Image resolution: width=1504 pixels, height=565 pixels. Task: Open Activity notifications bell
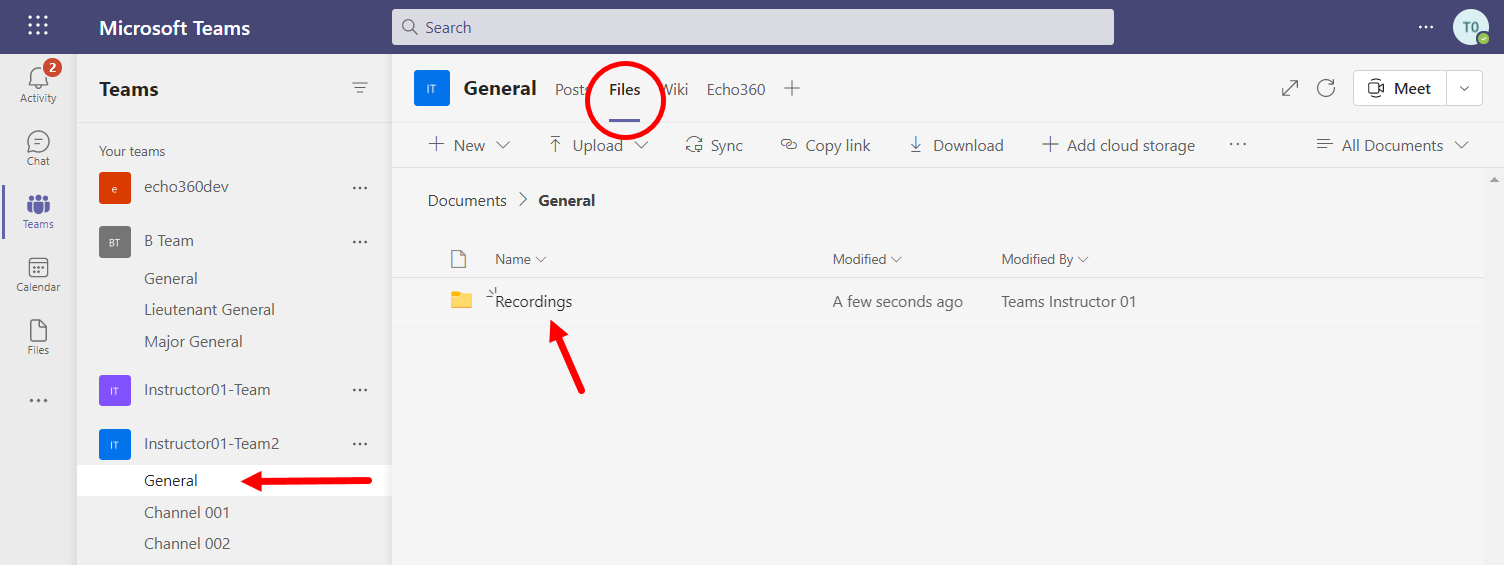click(x=38, y=83)
